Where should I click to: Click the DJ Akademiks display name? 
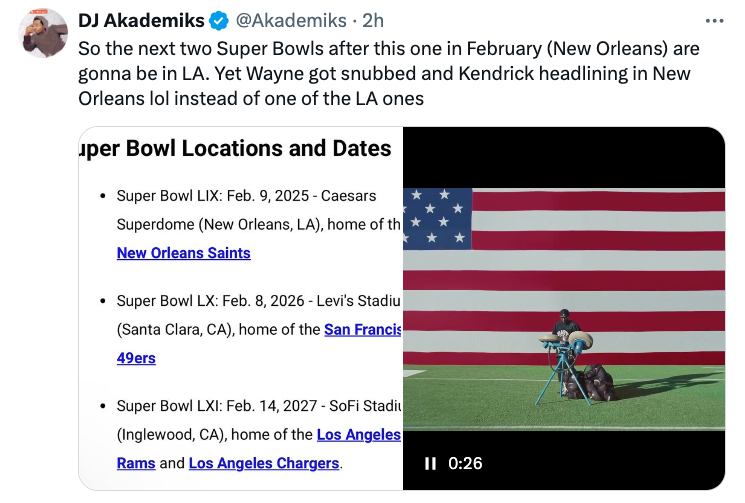141,21
